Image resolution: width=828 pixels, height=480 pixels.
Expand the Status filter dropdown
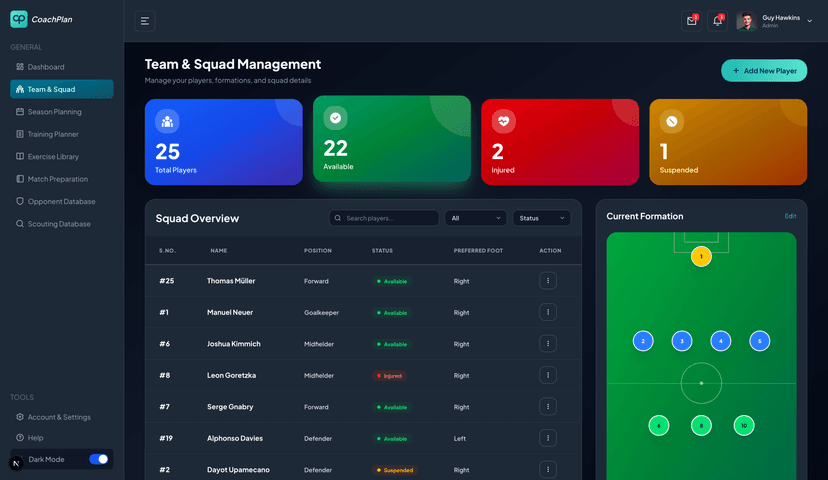pos(542,218)
